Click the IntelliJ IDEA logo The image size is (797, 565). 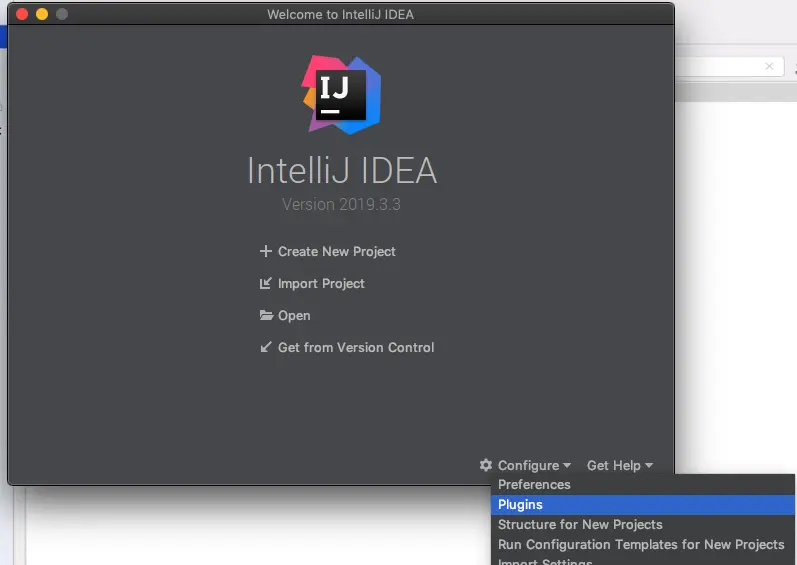pos(341,95)
